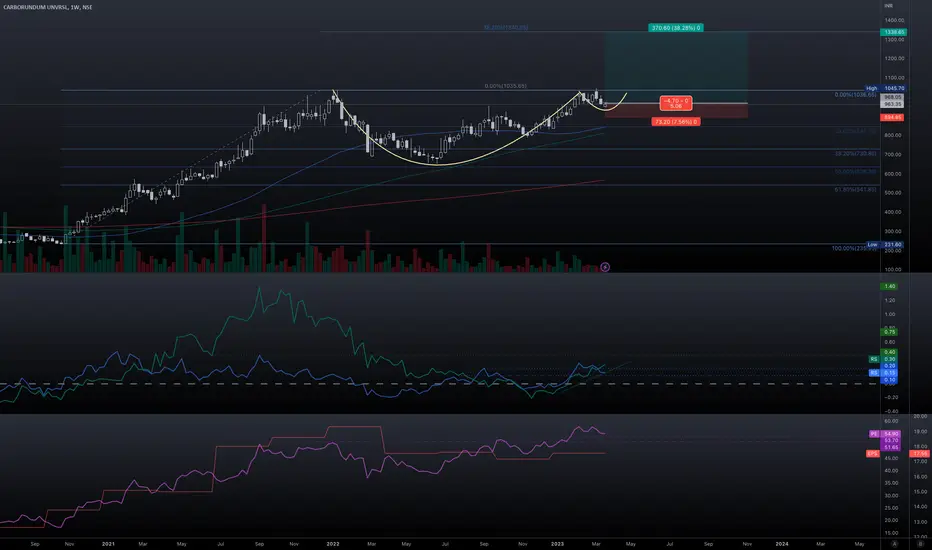Click the red risk/reward ratio box of the long position
Viewport: 932px width, 550px height.
click(x=676, y=103)
